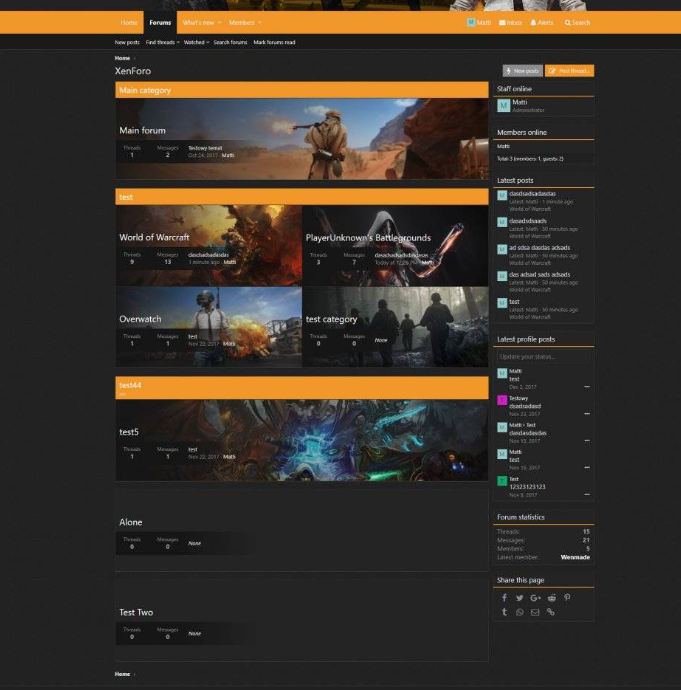Expand Members dropdown arrow
Viewport: 681px width, 690px height.
(x=260, y=22)
